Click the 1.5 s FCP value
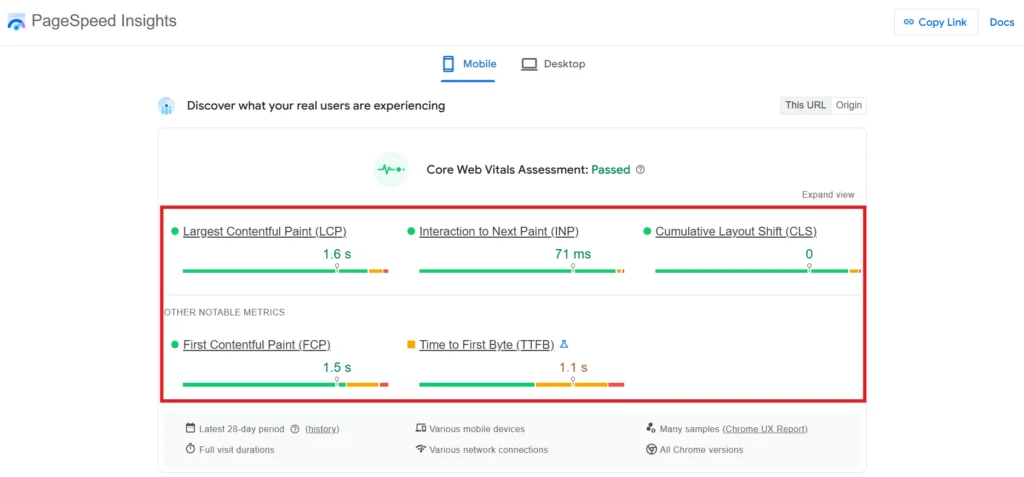Screen dimensions: 1024x477 click(x=337, y=368)
